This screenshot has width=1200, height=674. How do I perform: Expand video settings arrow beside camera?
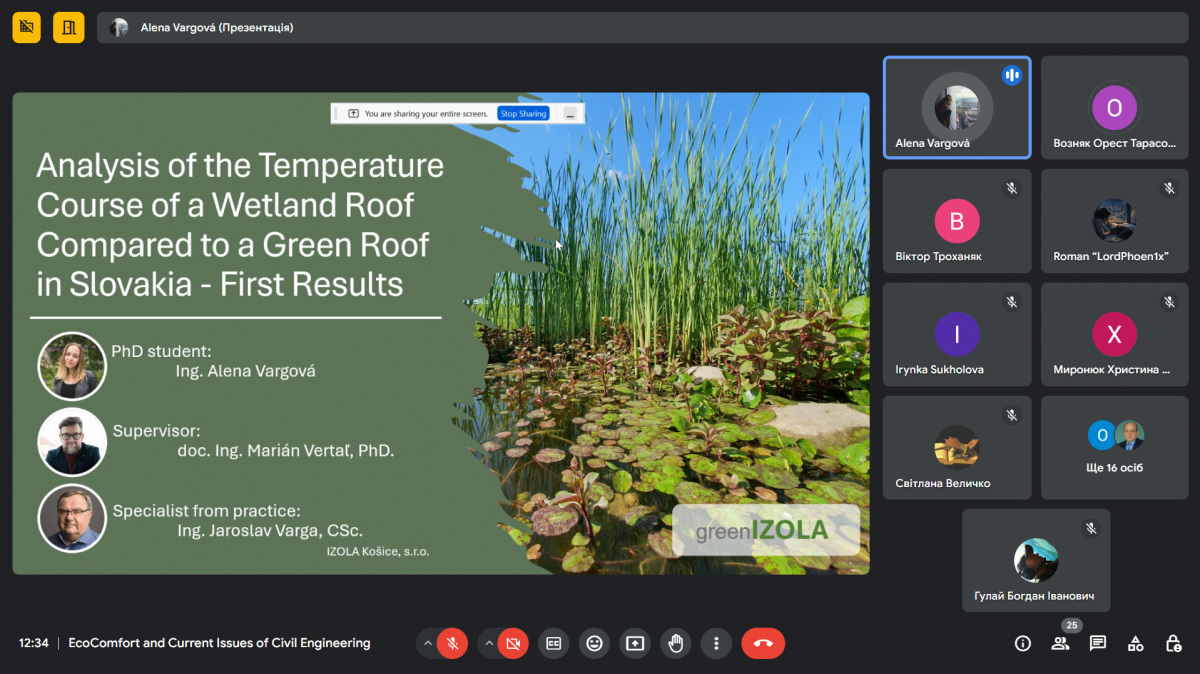[x=488, y=643]
